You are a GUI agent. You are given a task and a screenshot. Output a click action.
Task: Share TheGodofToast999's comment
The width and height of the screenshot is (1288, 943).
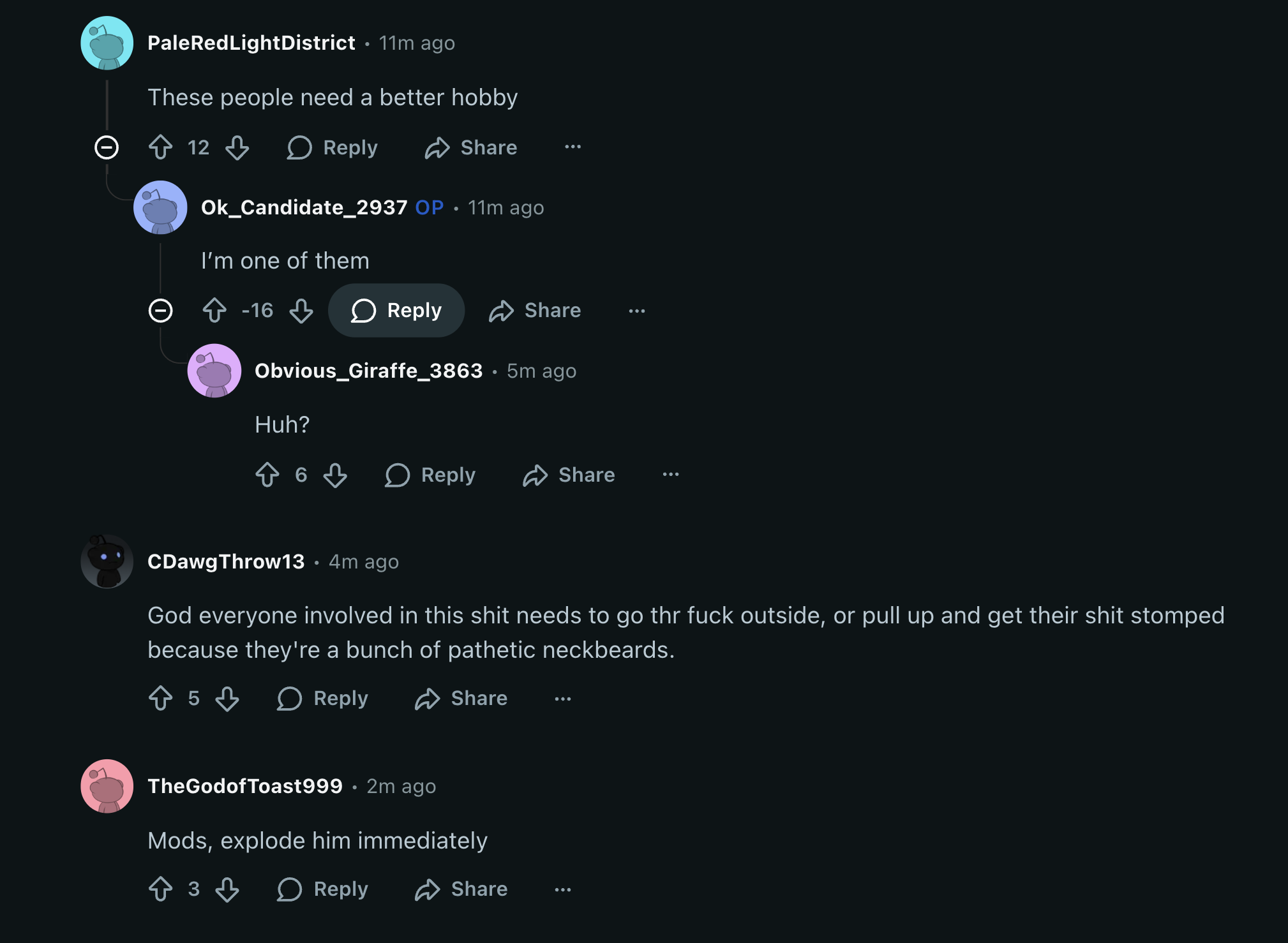click(x=461, y=889)
